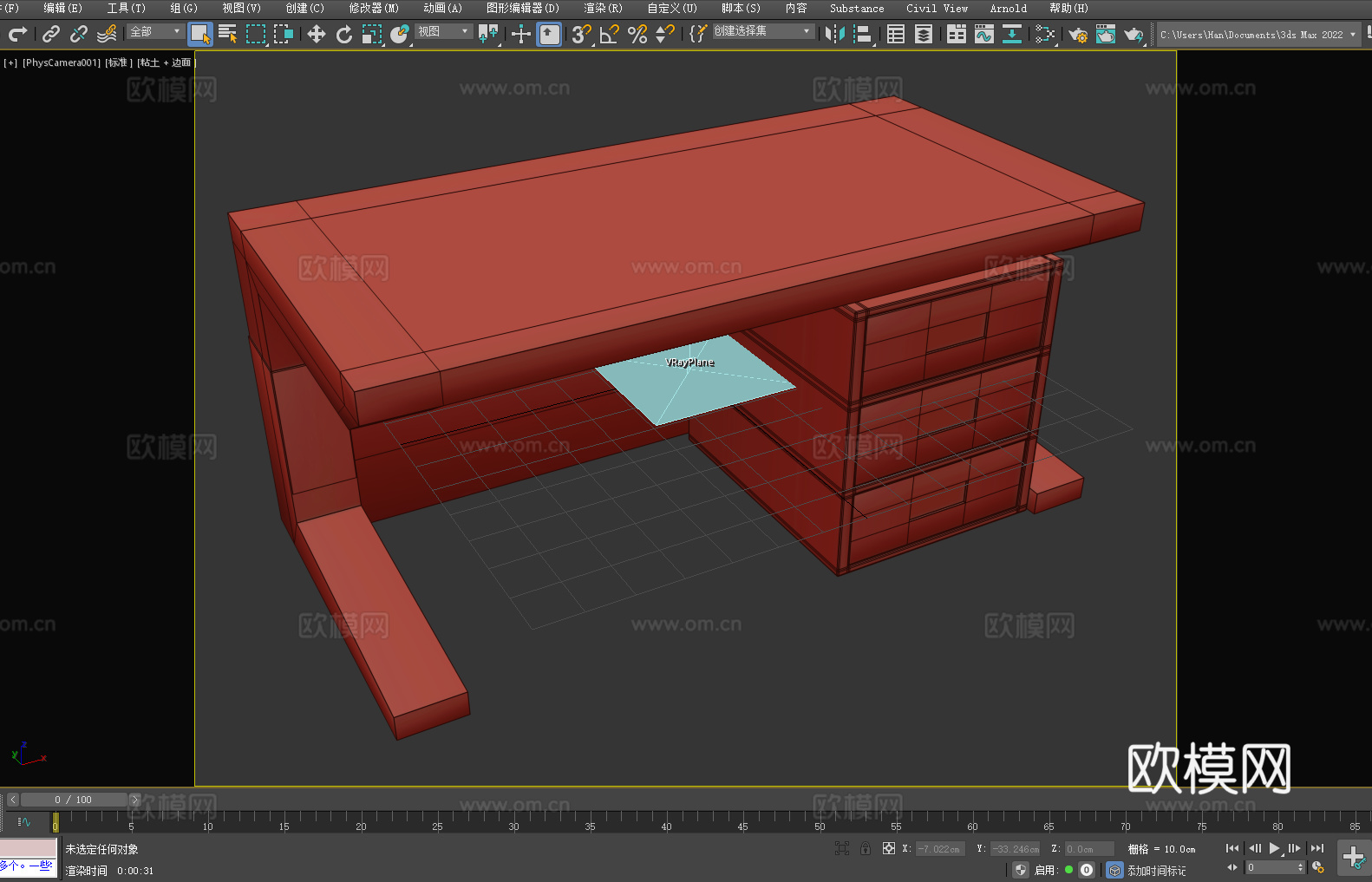Image resolution: width=1372 pixels, height=882 pixels.
Task: Open selection filter dropdown 全部
Action: pos(156,31)
